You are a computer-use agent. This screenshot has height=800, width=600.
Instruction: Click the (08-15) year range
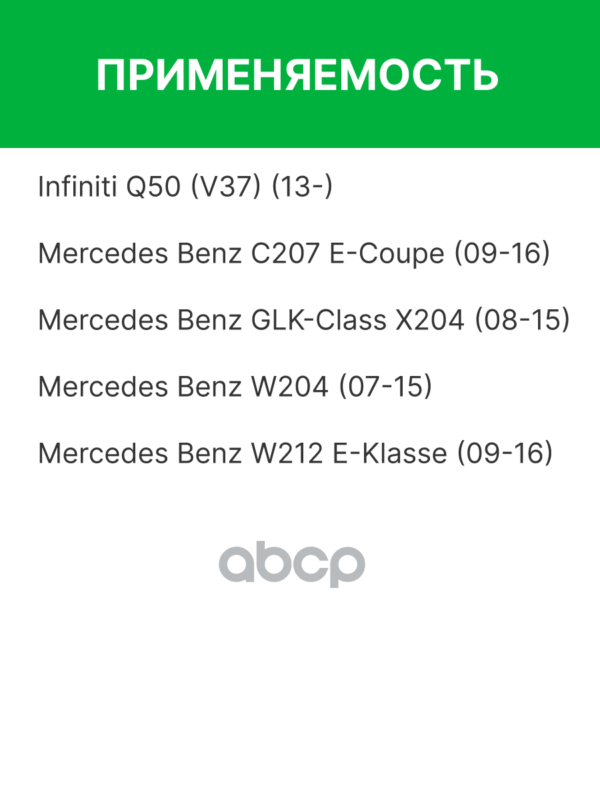pos(521,321)
